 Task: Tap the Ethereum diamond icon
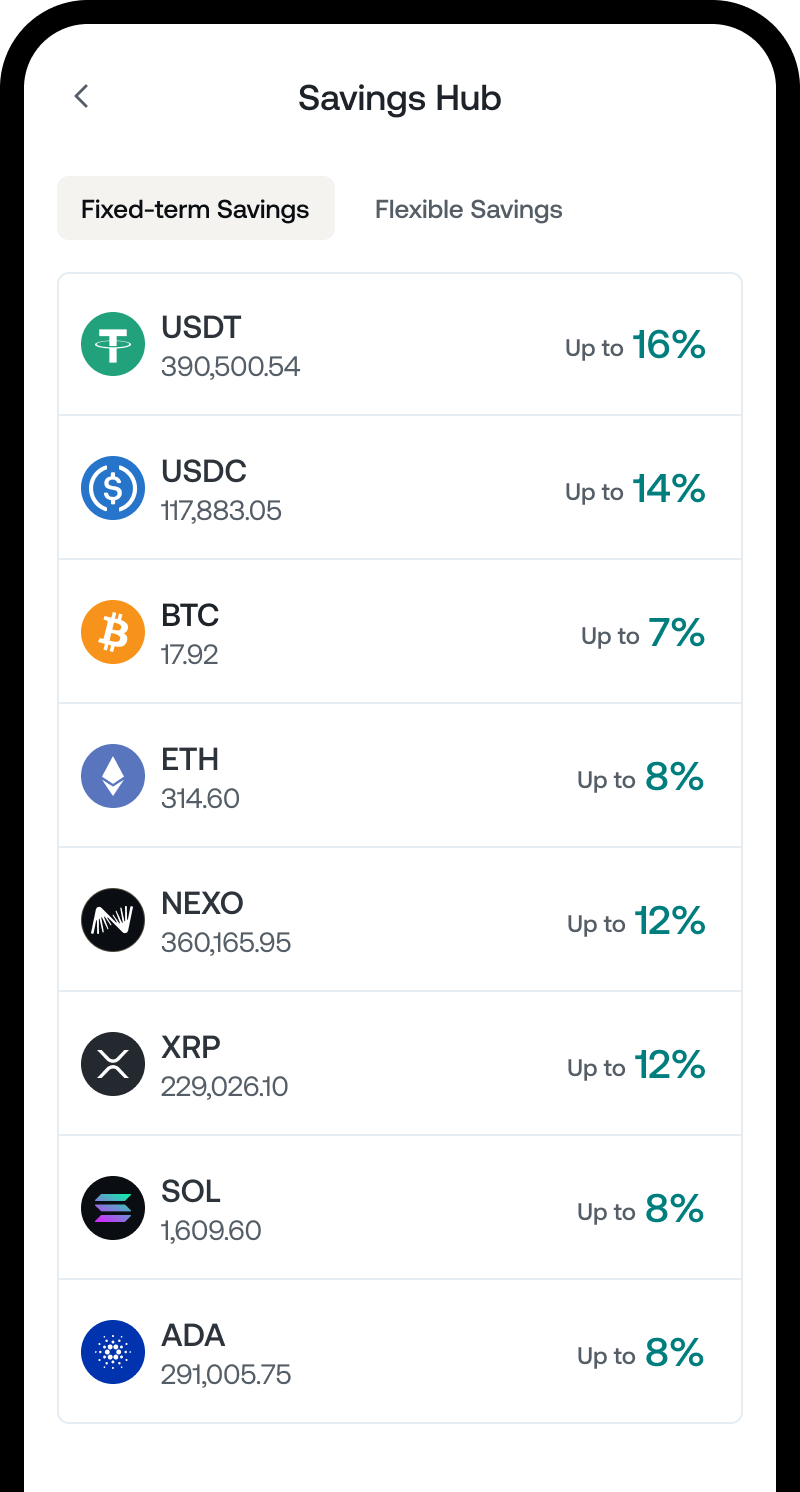113,776
